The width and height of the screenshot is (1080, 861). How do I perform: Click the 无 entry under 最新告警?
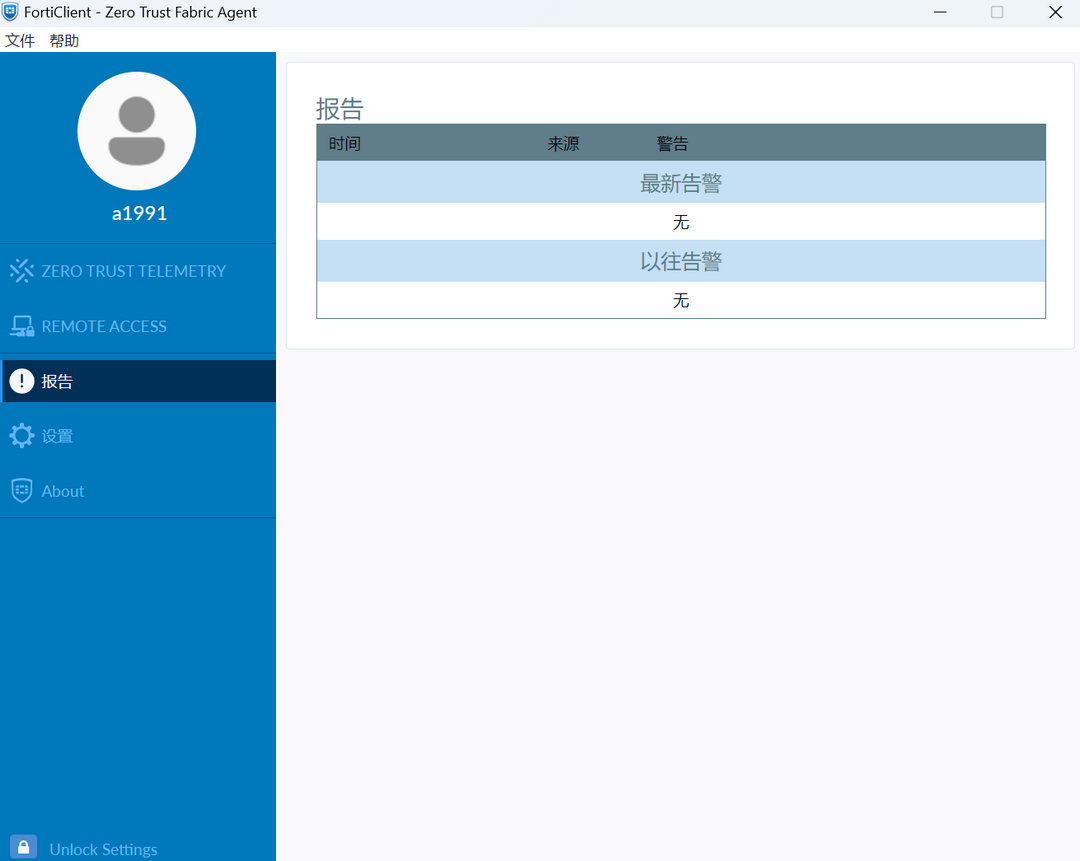[680, 221]
